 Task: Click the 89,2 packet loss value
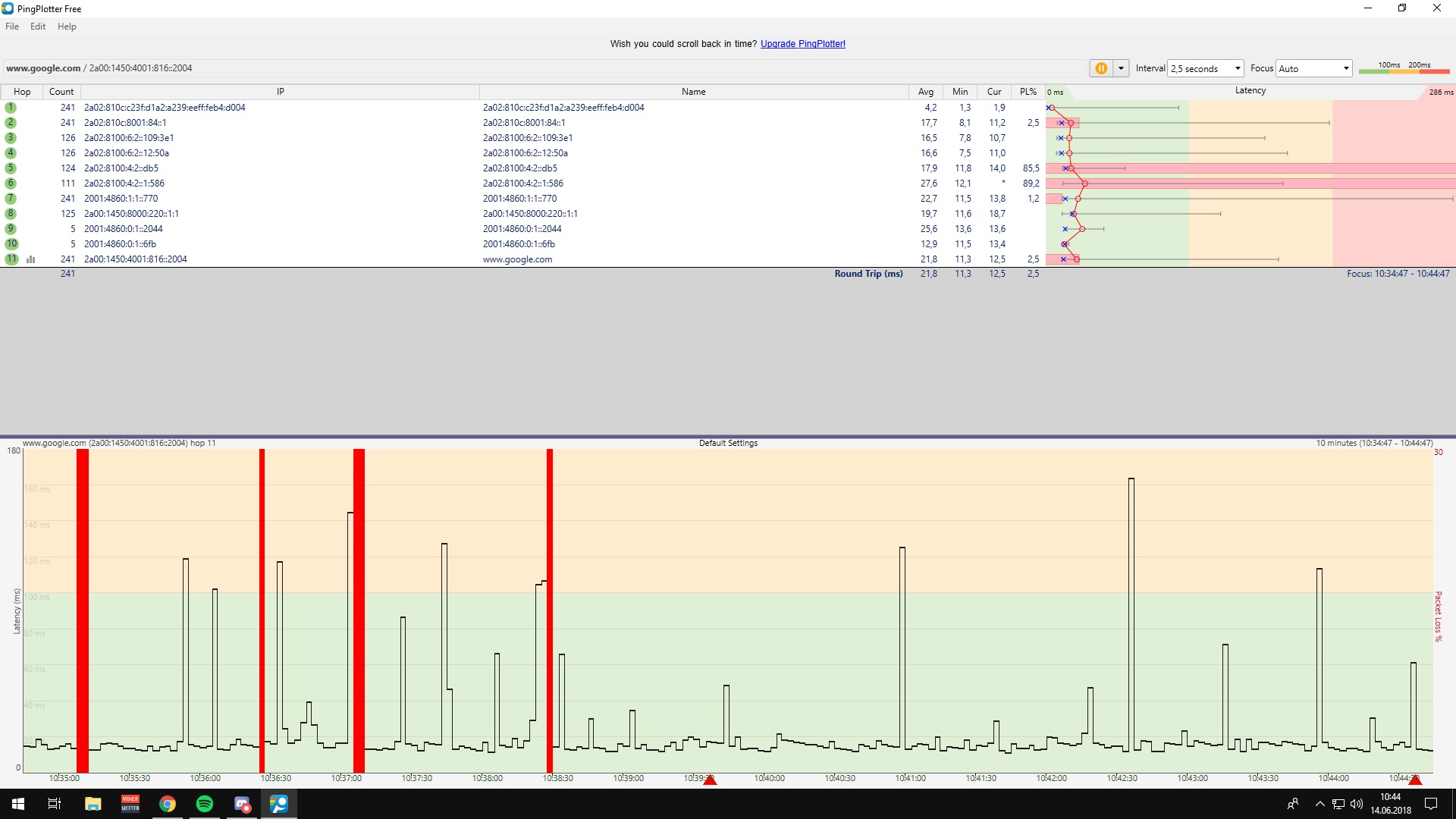click(1031, 184)
